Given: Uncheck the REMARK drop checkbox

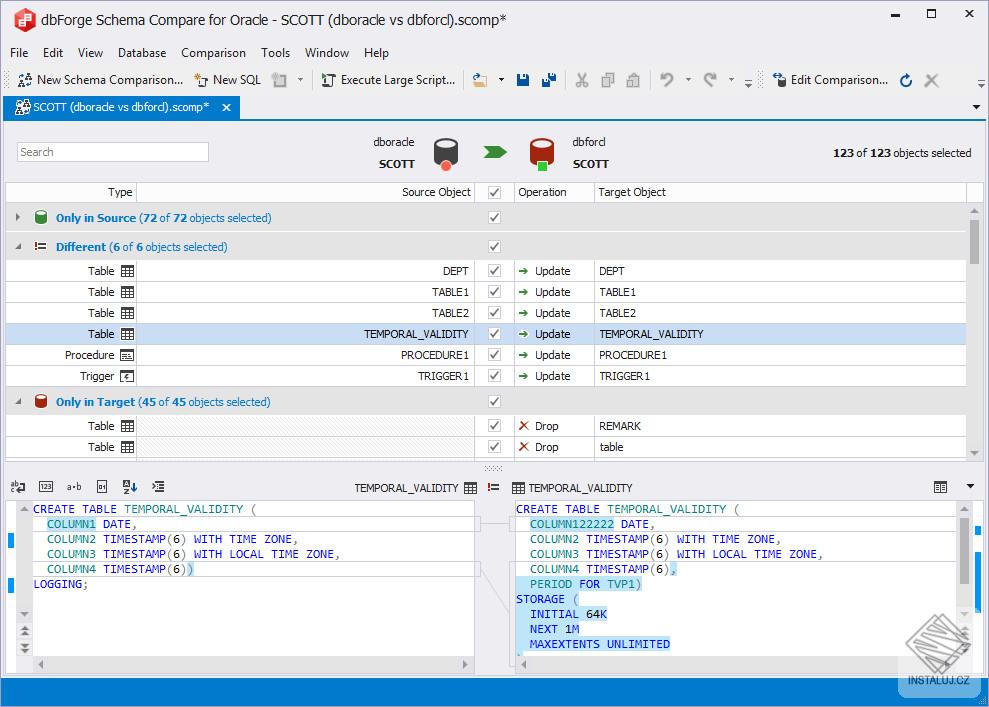Looking at the screenshot, I should 494,426.
